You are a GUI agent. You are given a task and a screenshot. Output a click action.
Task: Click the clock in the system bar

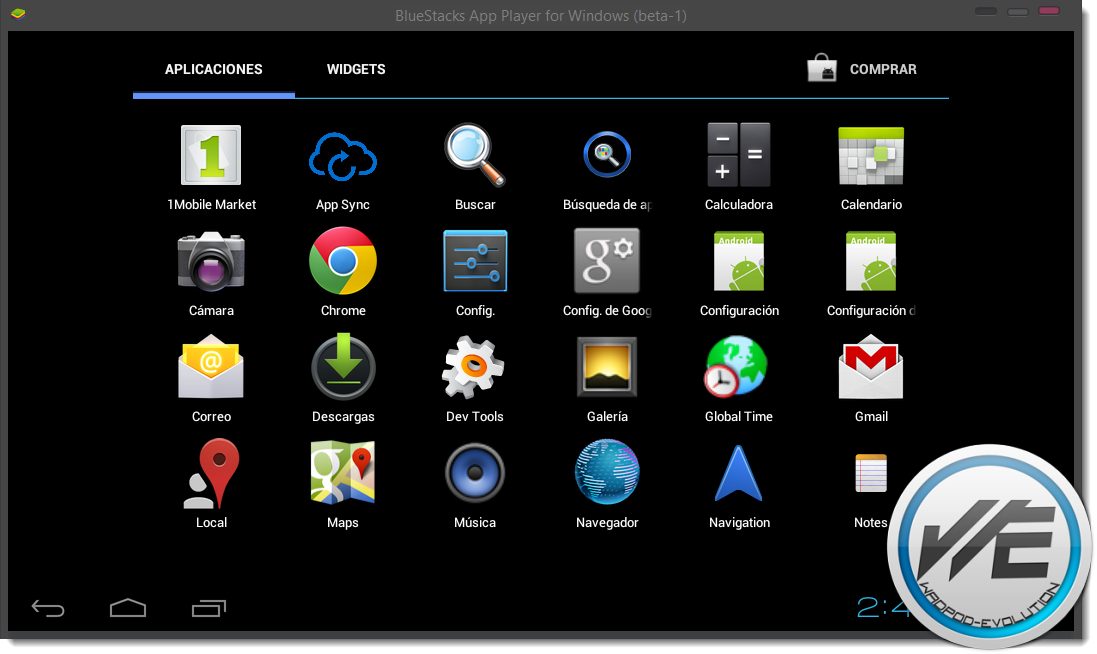pyautogui.click(x=883, y=607)
